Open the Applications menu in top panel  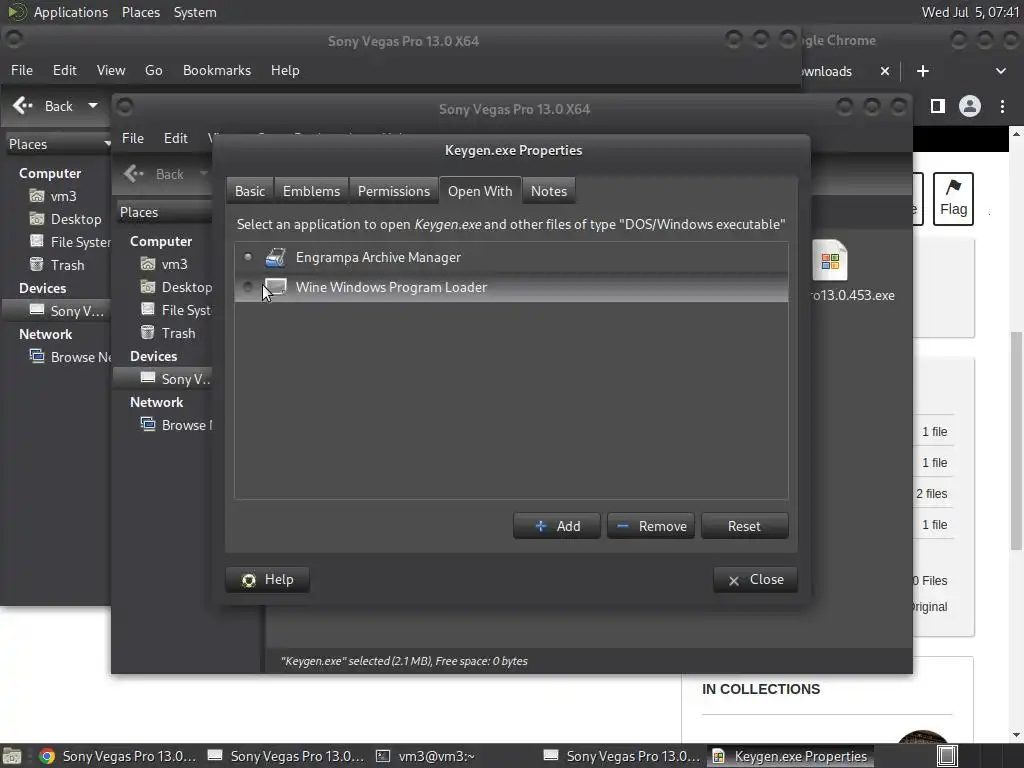(71, 12)
